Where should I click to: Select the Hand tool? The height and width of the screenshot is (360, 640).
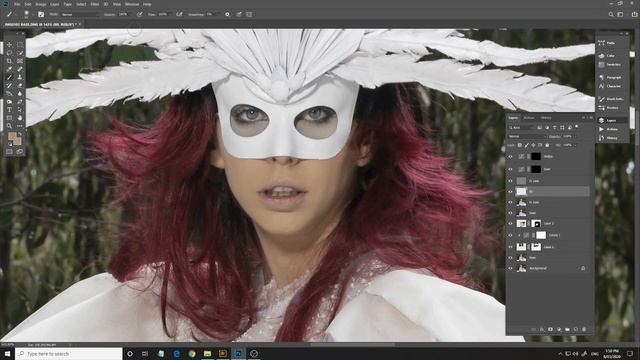20,118
